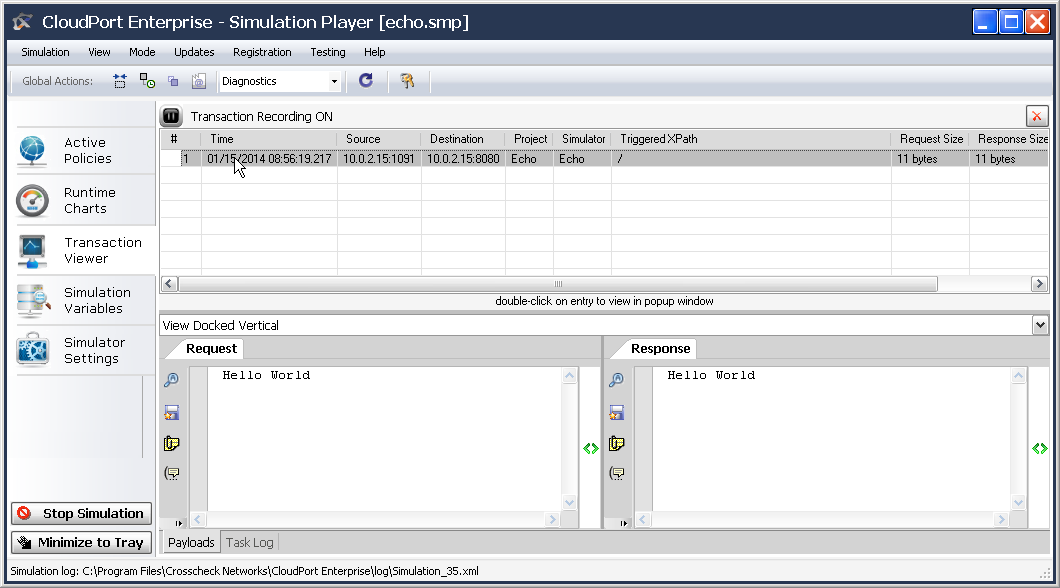1060x588 pixels.
Task: Open the Diagnostics dropdown
Action: pyautogui.click(x=334, y=82)
